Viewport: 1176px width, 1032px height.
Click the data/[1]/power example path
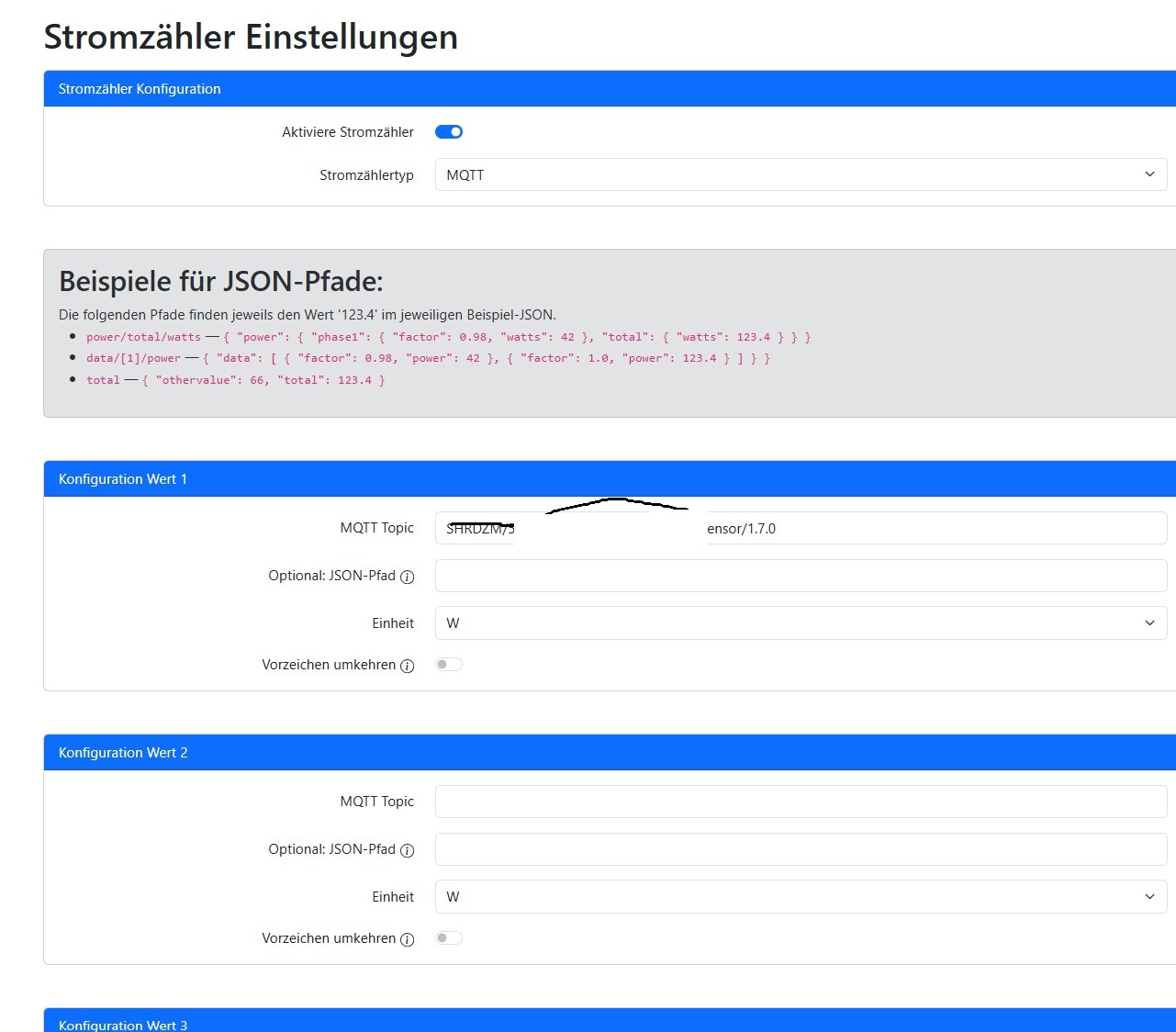pyautogui.click(x=133, y=358)
